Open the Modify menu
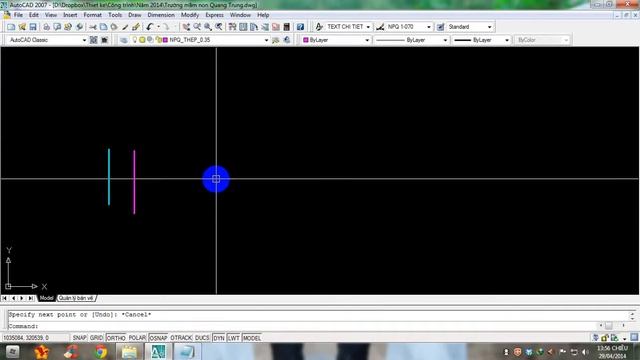This screenshot has height=360, width=640. (x=190, y=15)
